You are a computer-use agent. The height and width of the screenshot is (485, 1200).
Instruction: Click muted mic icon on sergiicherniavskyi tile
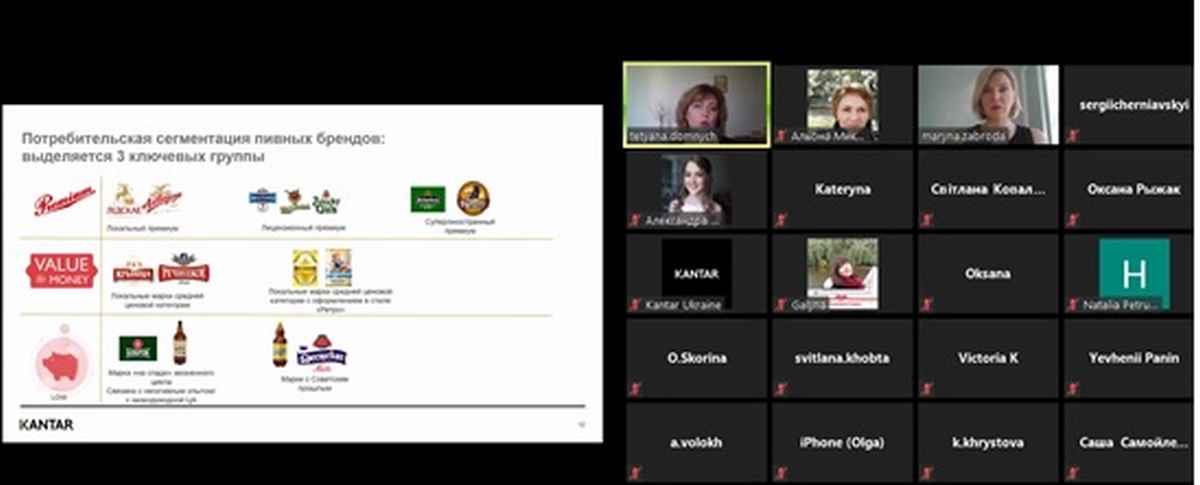click(x=1073, y=135)
